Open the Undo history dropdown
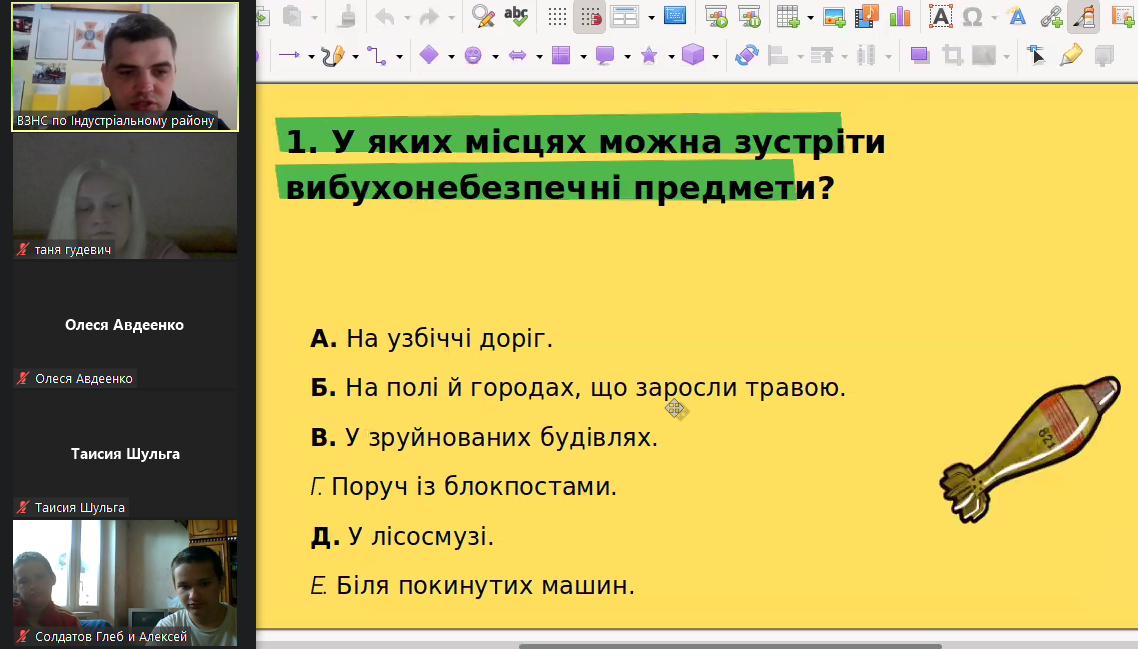This screenshot has height=649, width=1138. point(406,17)
